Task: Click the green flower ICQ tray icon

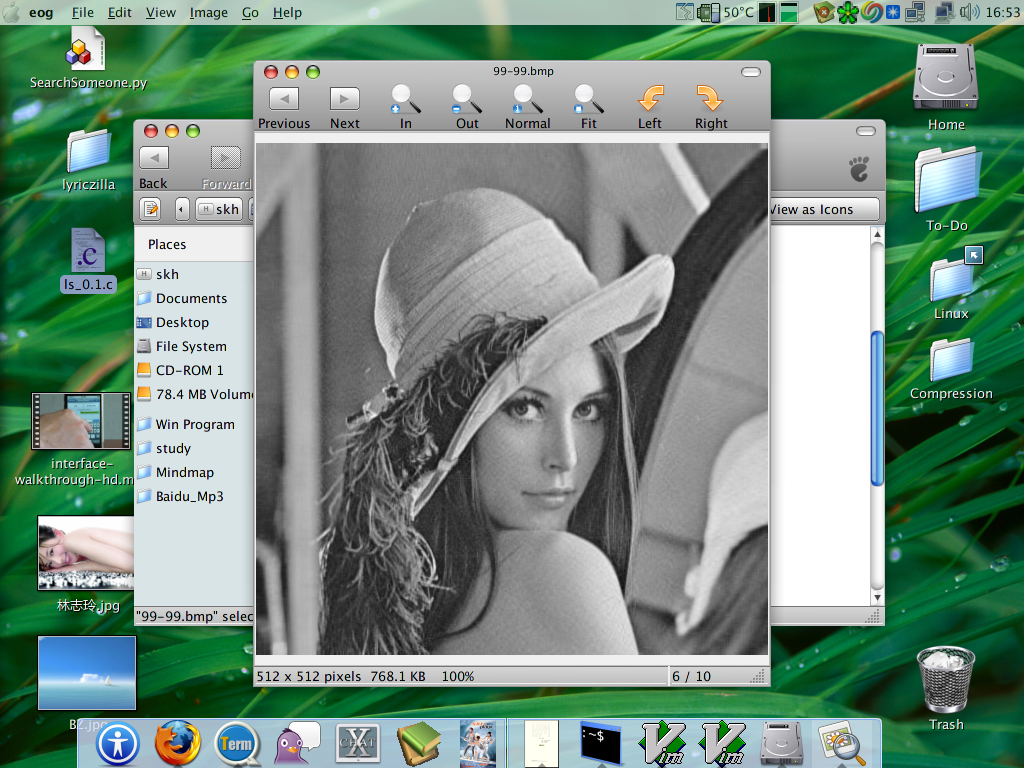Action: pyautogui.click(x=848, y=12)
